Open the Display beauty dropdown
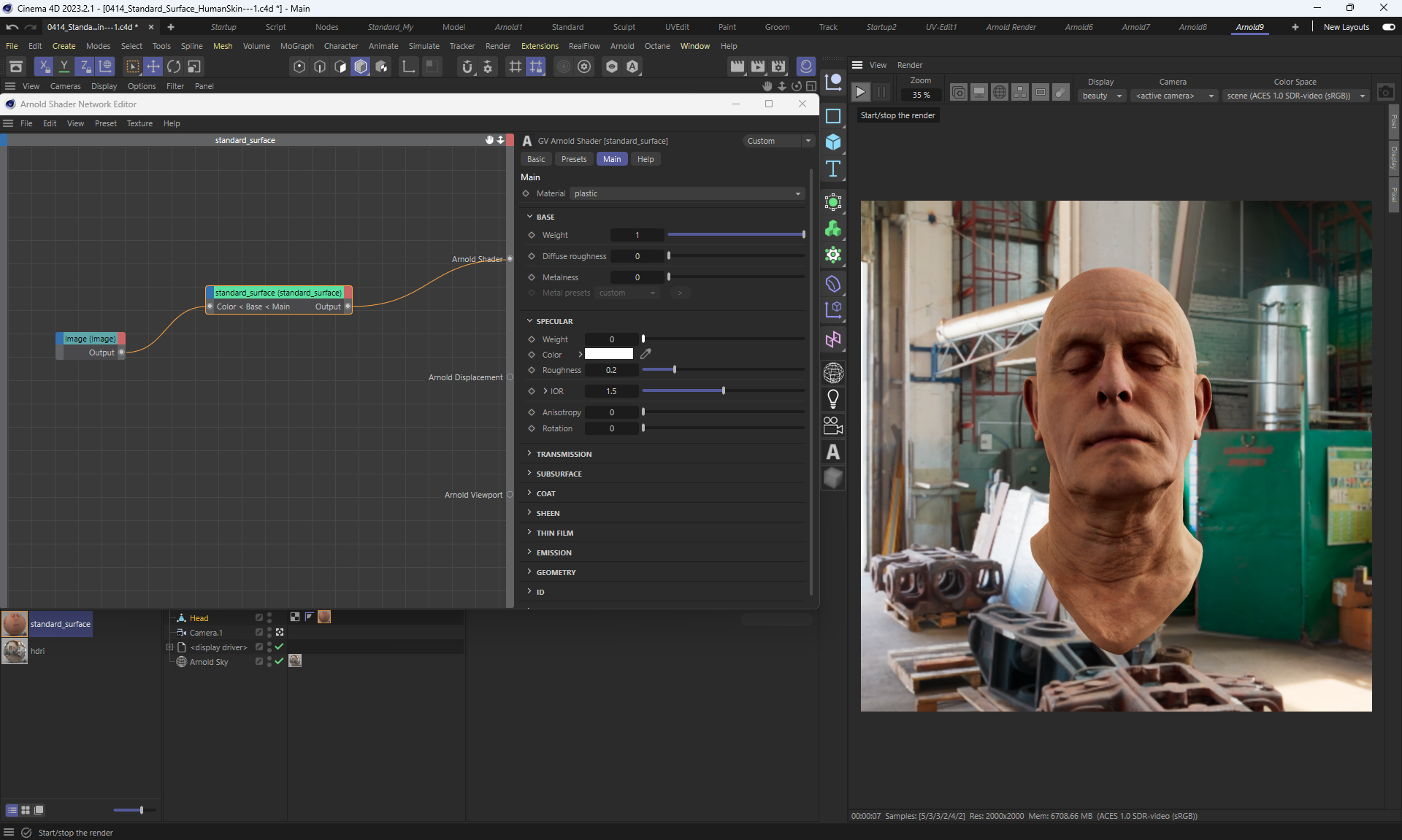 pyautogui.click(x=1101, y=96)
